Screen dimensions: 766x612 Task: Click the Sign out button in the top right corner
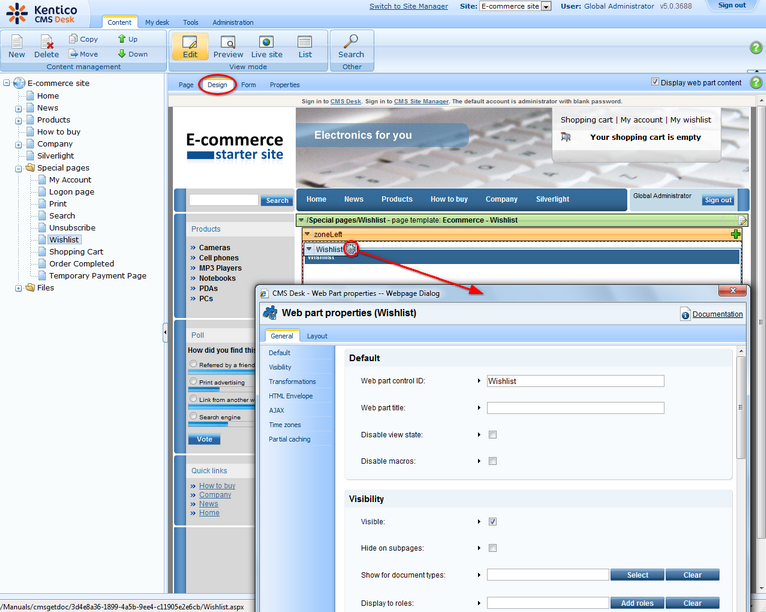(x=732, y=5)
